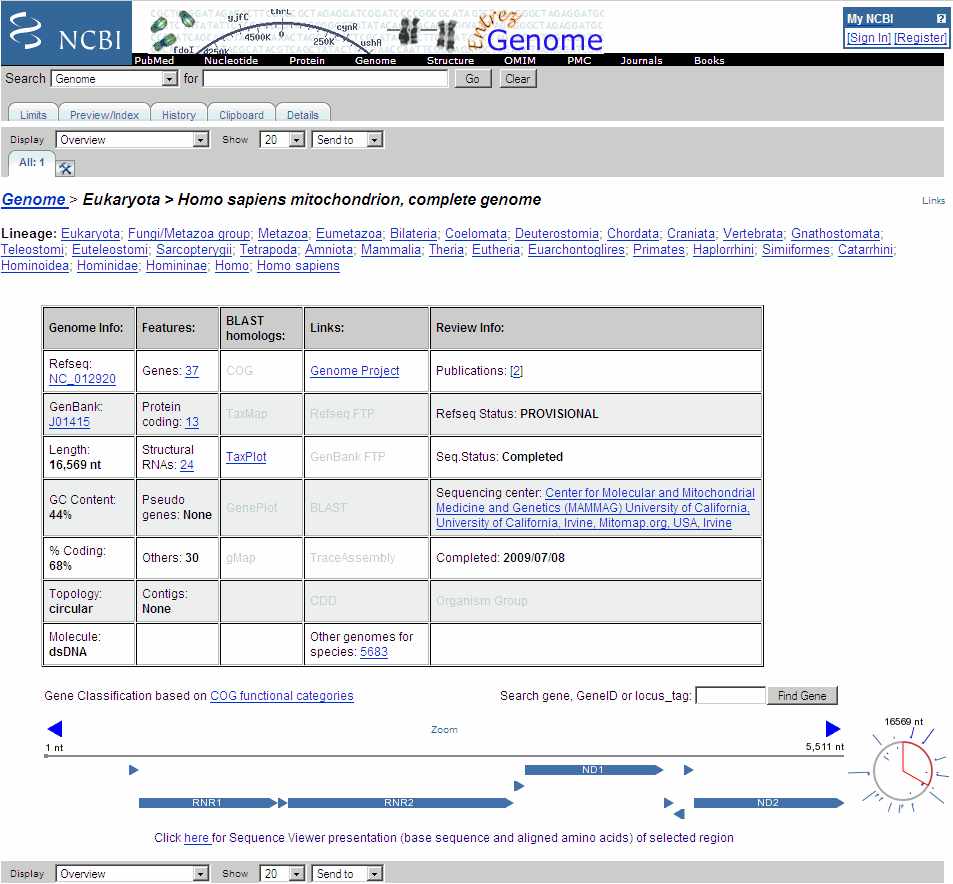Open GenBank J01415 link
Screen dimensions: 953x884
[69, 422]
